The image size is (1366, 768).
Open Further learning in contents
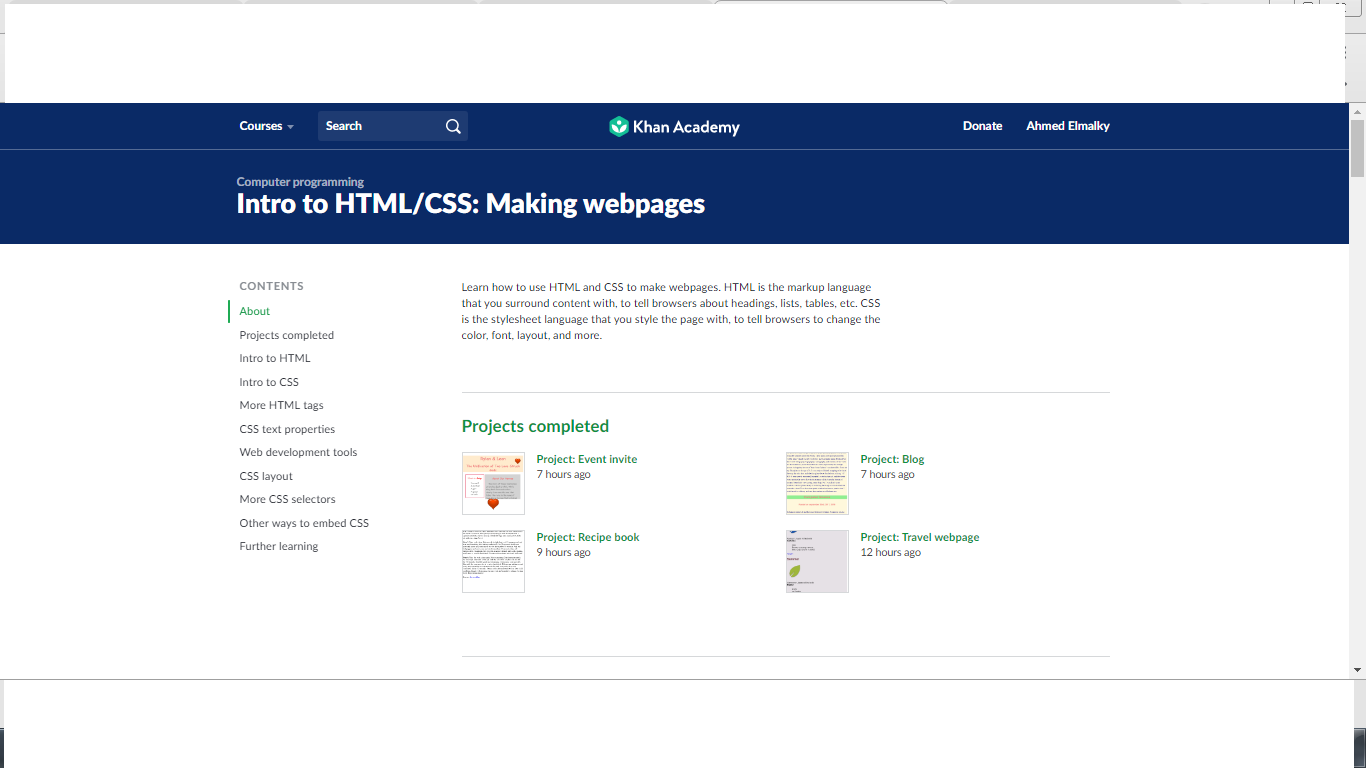click(x=279, y=546)
